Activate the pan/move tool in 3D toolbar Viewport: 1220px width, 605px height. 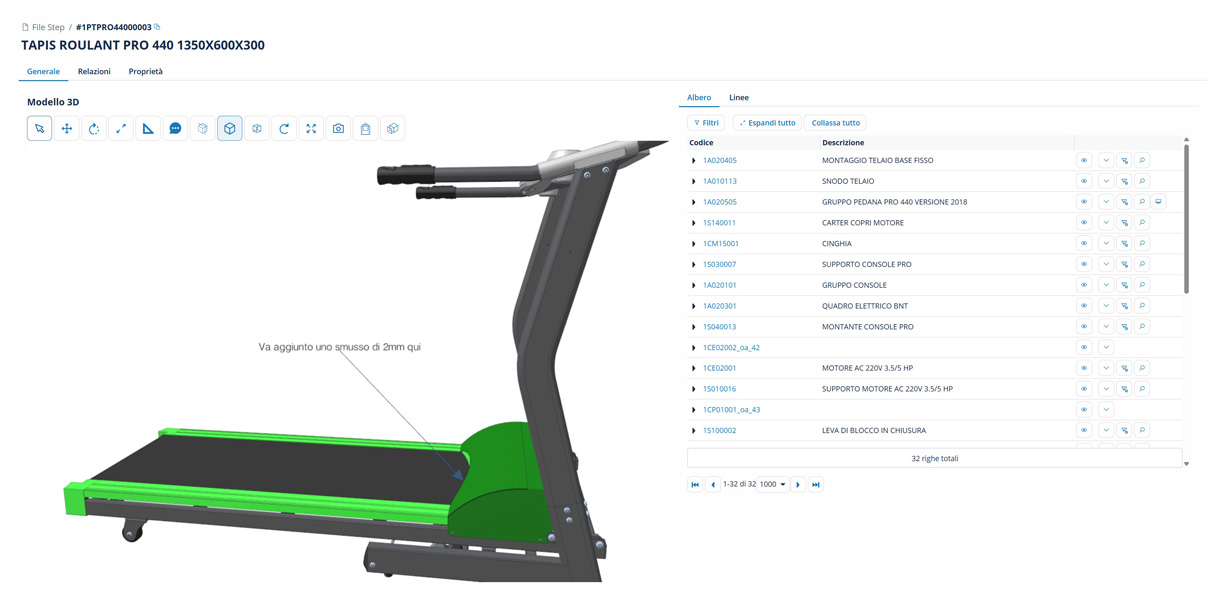[67, 129]
